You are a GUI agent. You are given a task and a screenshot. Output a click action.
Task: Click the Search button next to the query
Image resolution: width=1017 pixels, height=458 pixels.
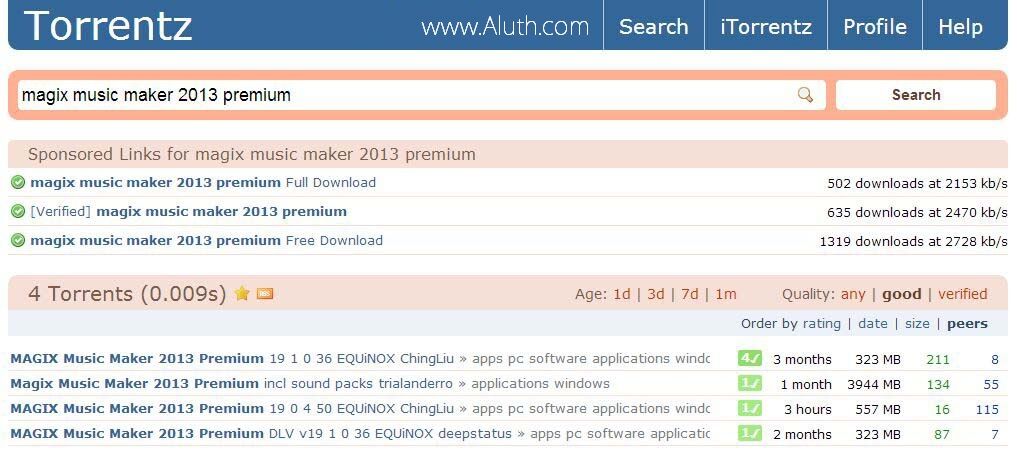[x=916, y=95]
